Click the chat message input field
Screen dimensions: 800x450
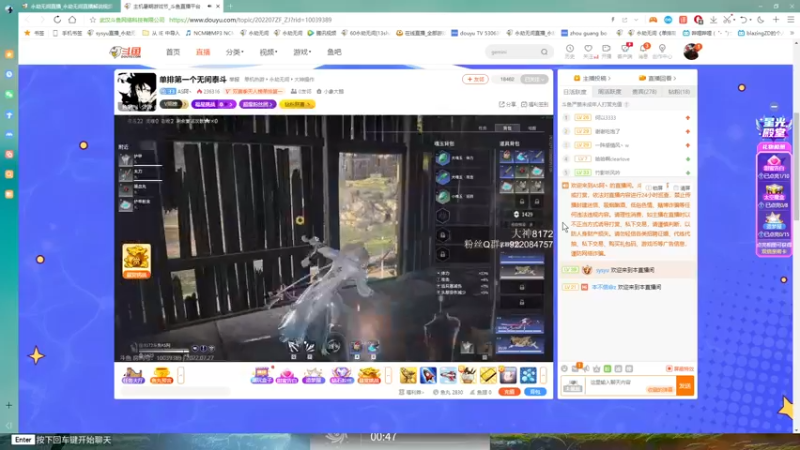coord(631,386)
